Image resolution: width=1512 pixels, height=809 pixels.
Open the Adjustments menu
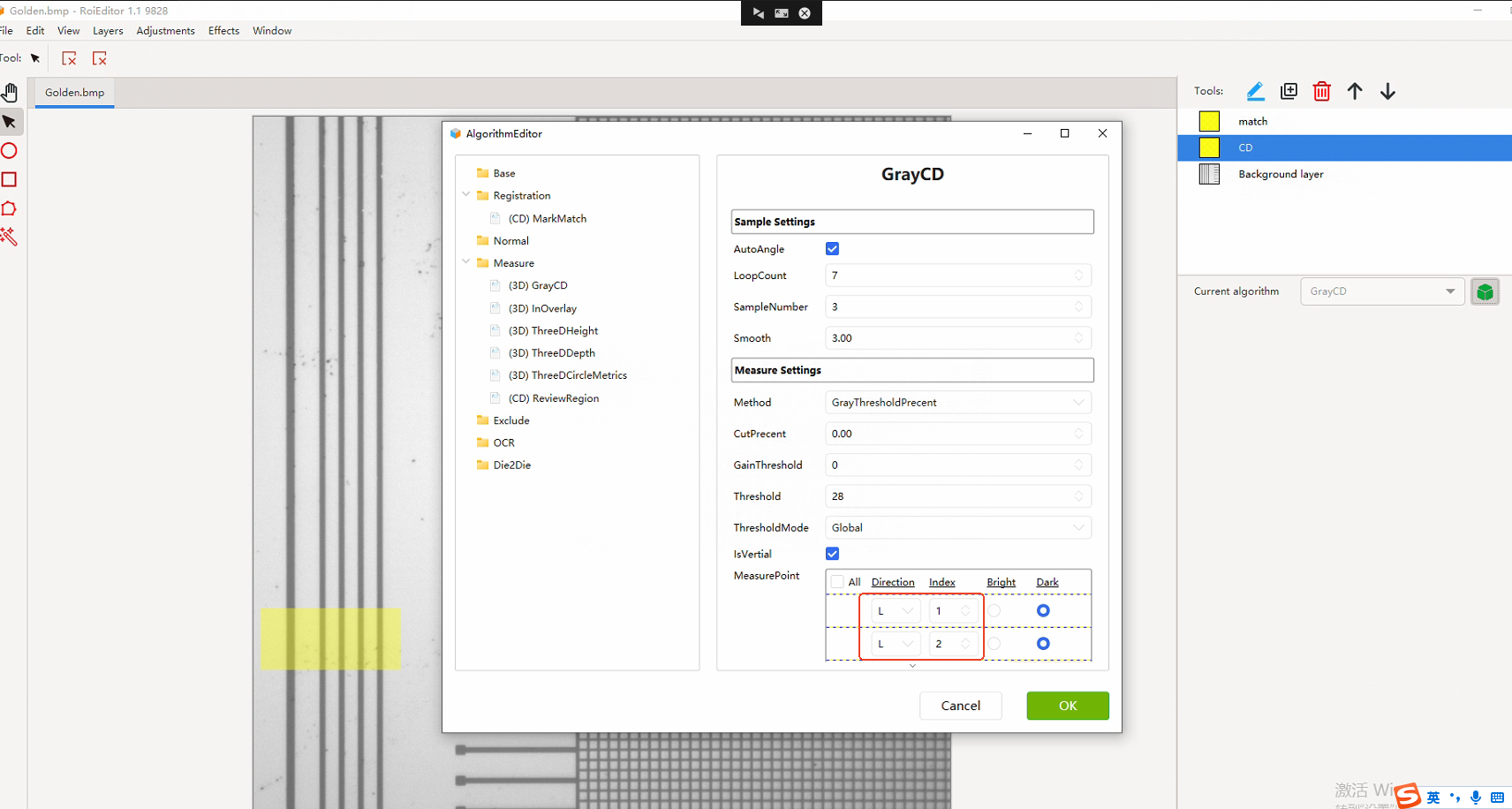point(165,31)
